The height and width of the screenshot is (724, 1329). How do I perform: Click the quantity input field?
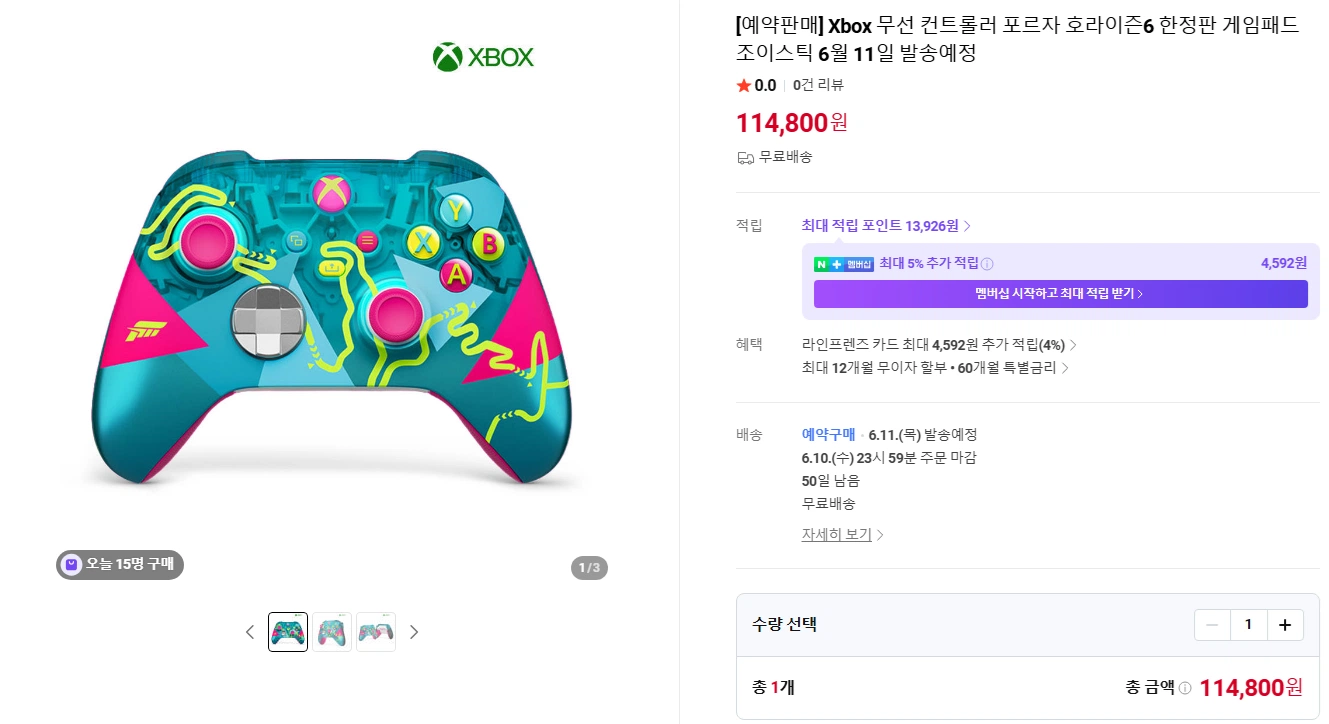point(1248,625)
